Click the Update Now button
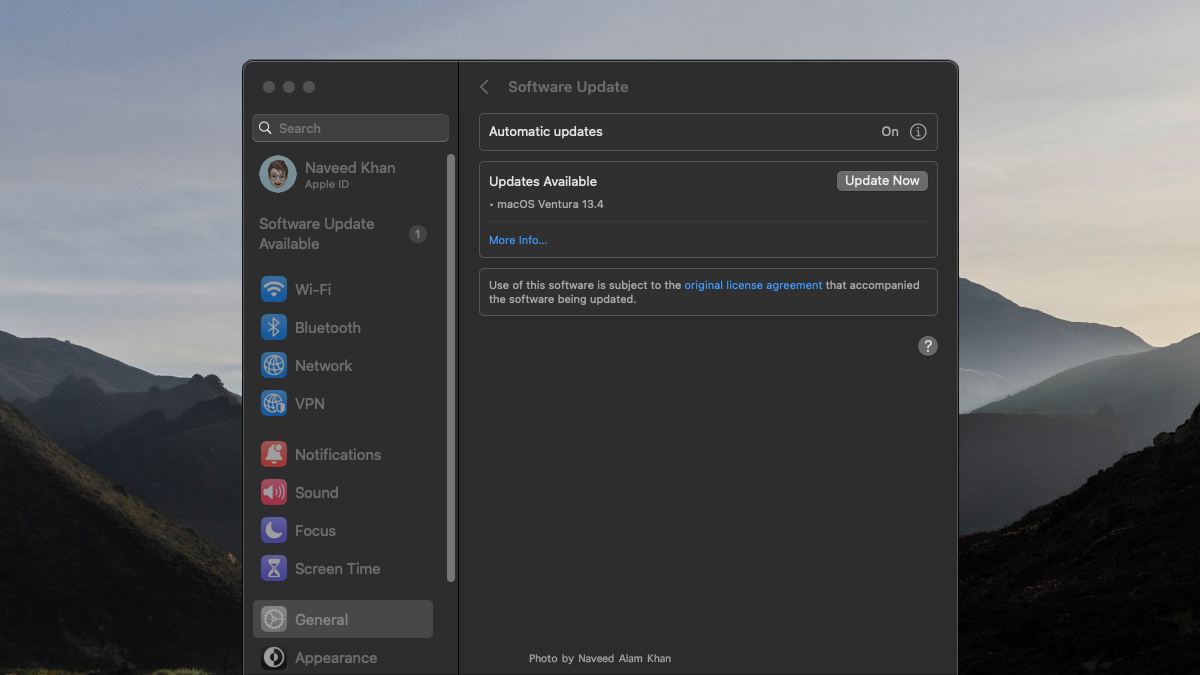Image resolution: width=1200 pixels, height=675 pixels. point(882,181)
